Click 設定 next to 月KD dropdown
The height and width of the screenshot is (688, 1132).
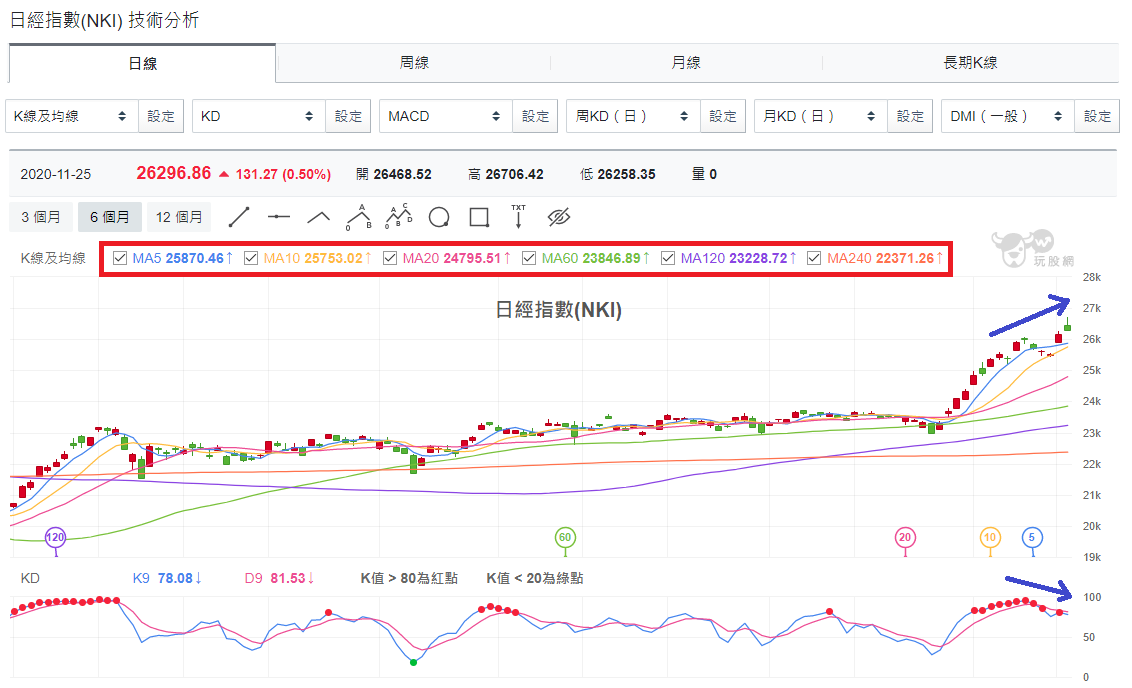point(910,116)
